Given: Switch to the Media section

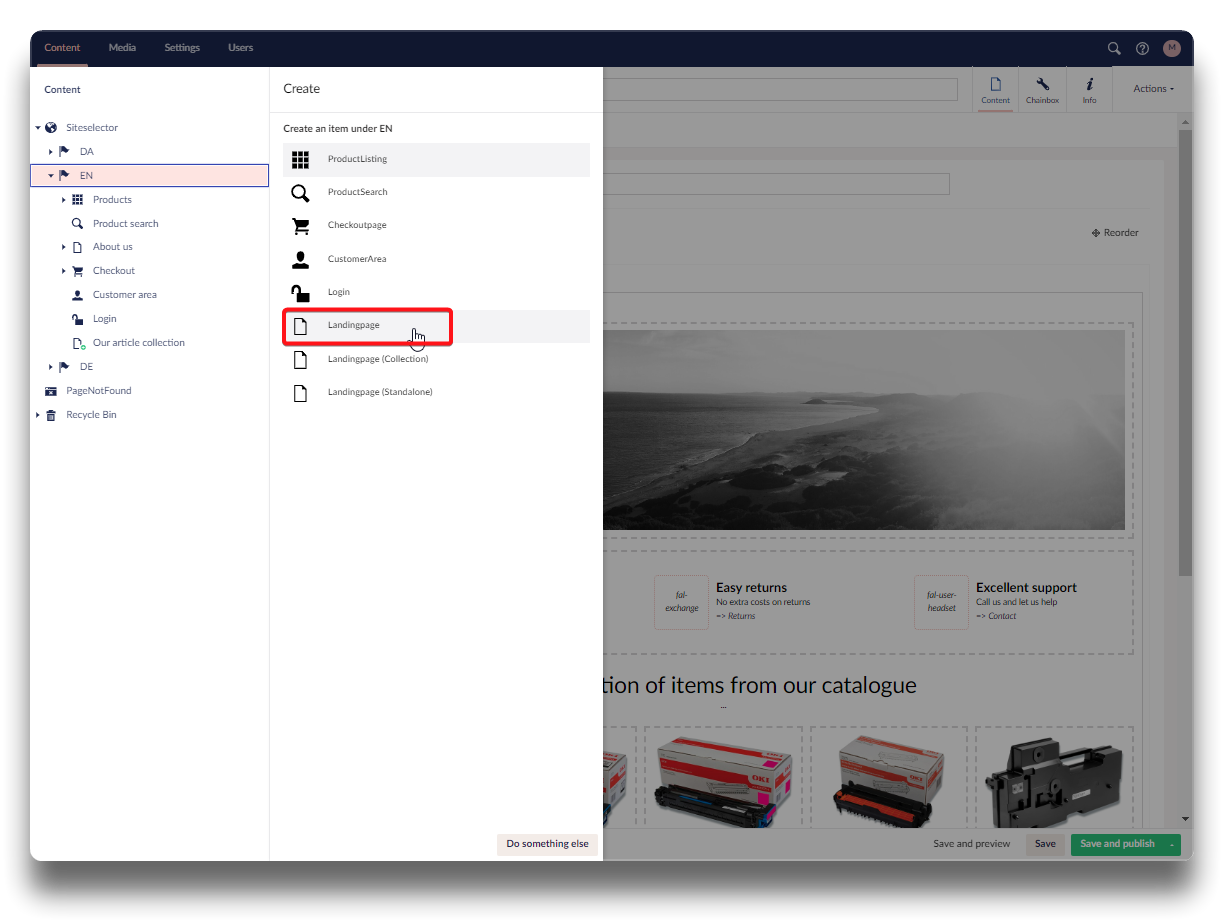Looking at the screenshot, I should click(x=122, y=48).
